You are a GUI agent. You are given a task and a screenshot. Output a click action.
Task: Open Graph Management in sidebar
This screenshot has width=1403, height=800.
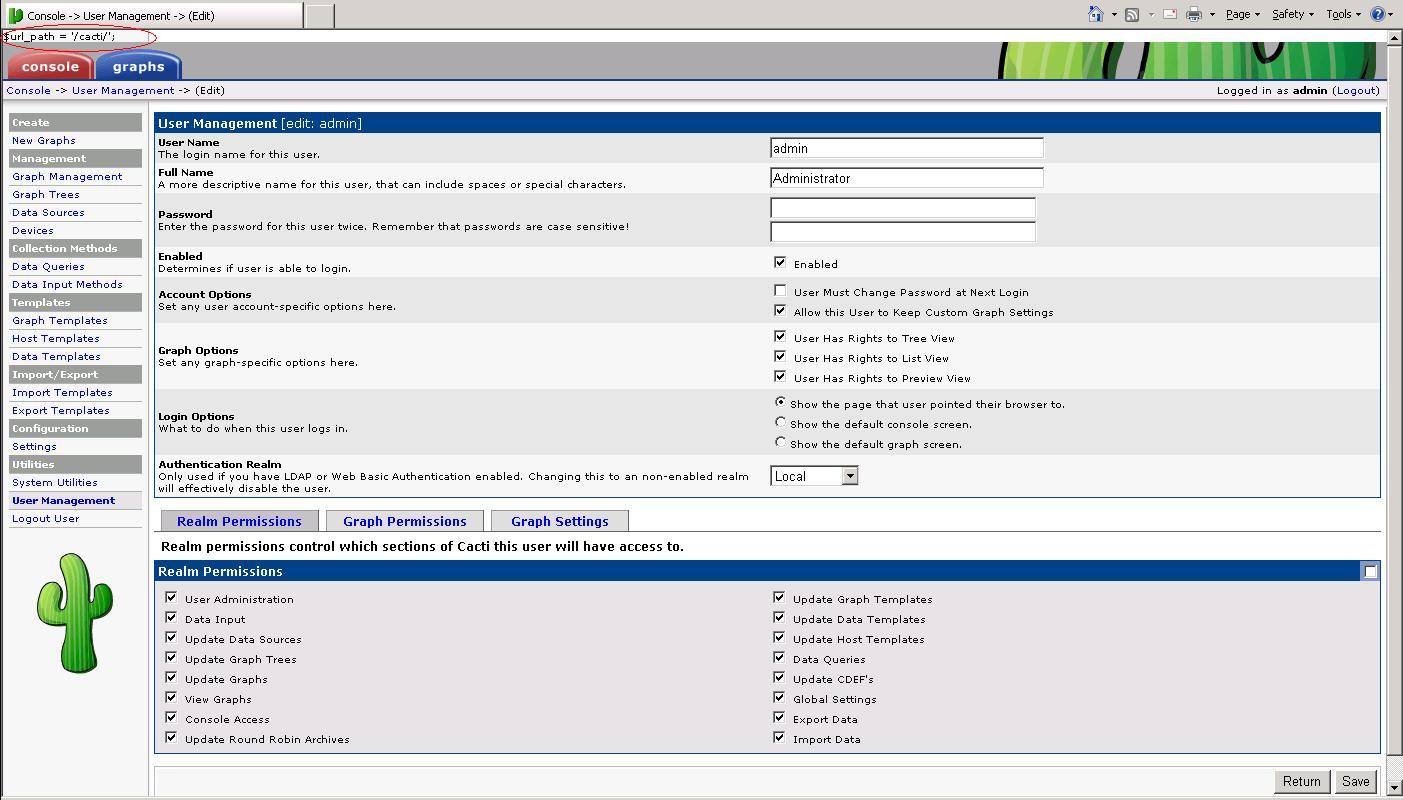point(67,176)
